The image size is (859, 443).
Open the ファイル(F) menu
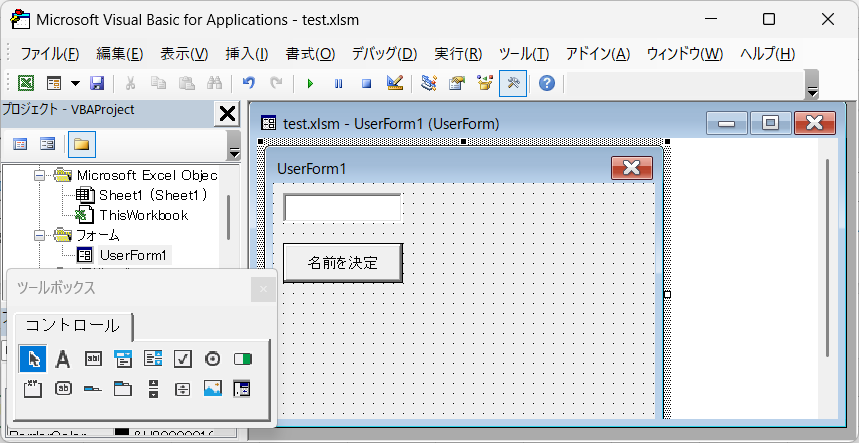click(50, 54)
